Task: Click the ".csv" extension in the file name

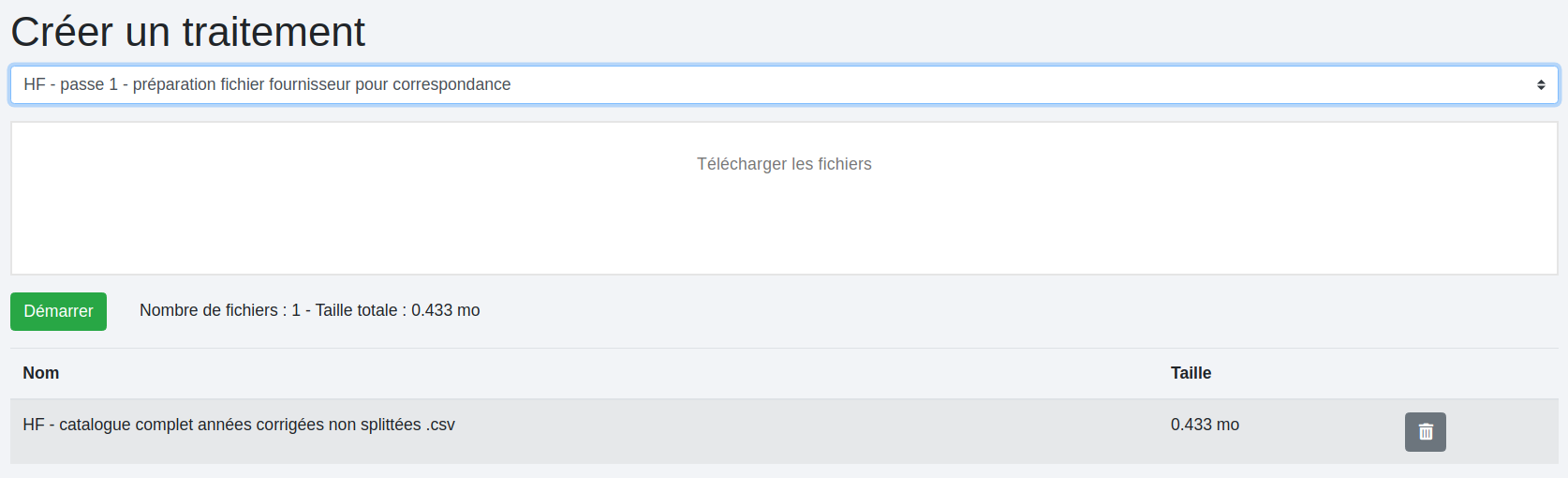Action: (x=440, y=425)
